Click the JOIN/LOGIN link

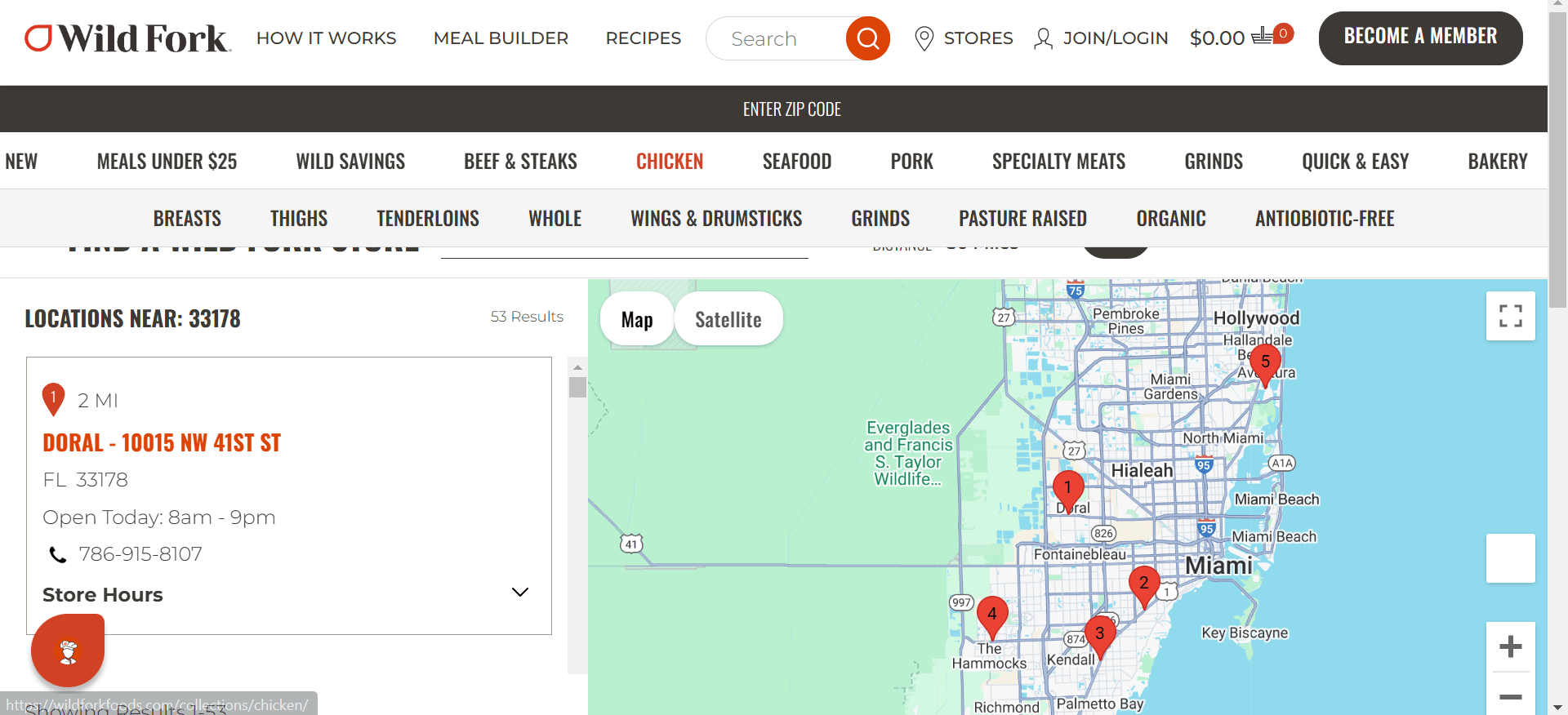point(1115,38)
